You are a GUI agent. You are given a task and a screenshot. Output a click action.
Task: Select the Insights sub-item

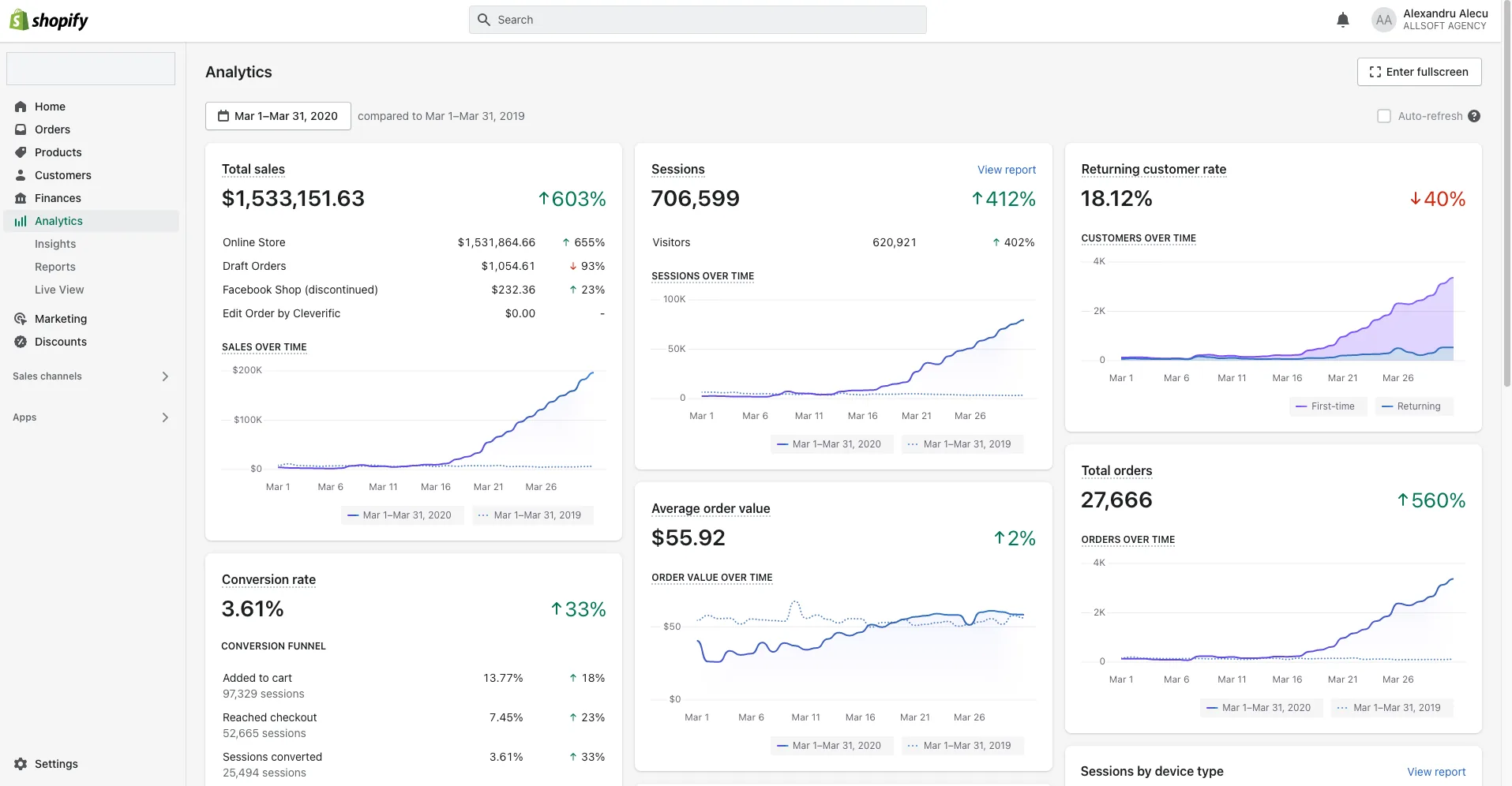(x=55, y=244)
